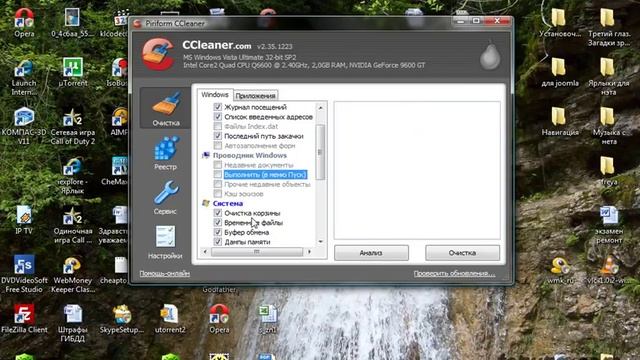Viewport: 640px width, 360px height.
Task: Check Кэш эскизов checkbox
Action: pyautogui.click(x=218, y=194)
